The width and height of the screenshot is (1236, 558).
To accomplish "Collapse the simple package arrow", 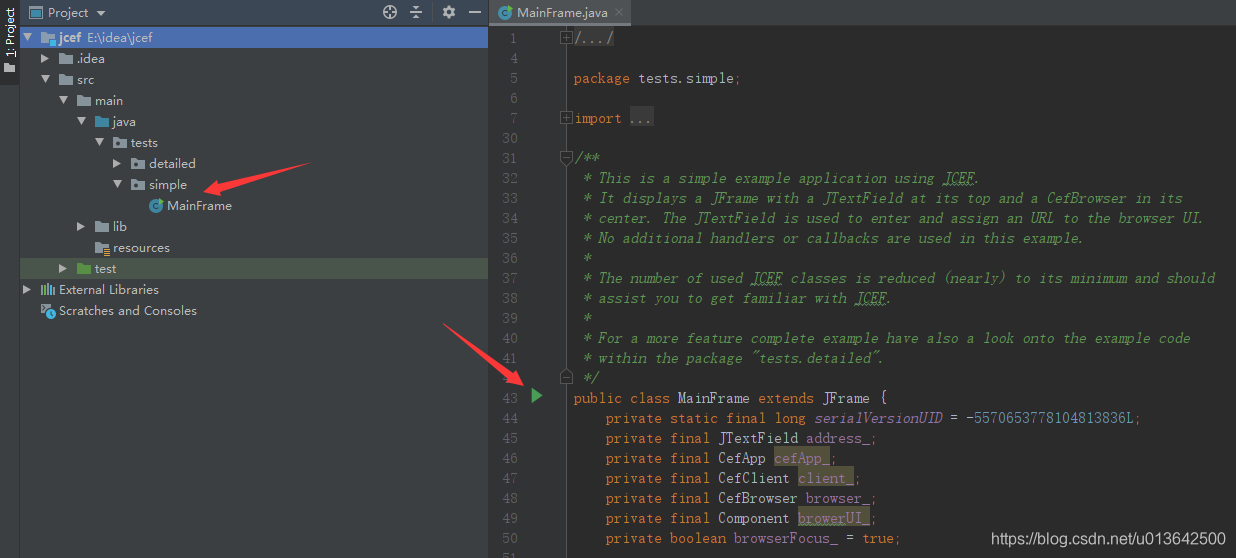I will 118,184.
